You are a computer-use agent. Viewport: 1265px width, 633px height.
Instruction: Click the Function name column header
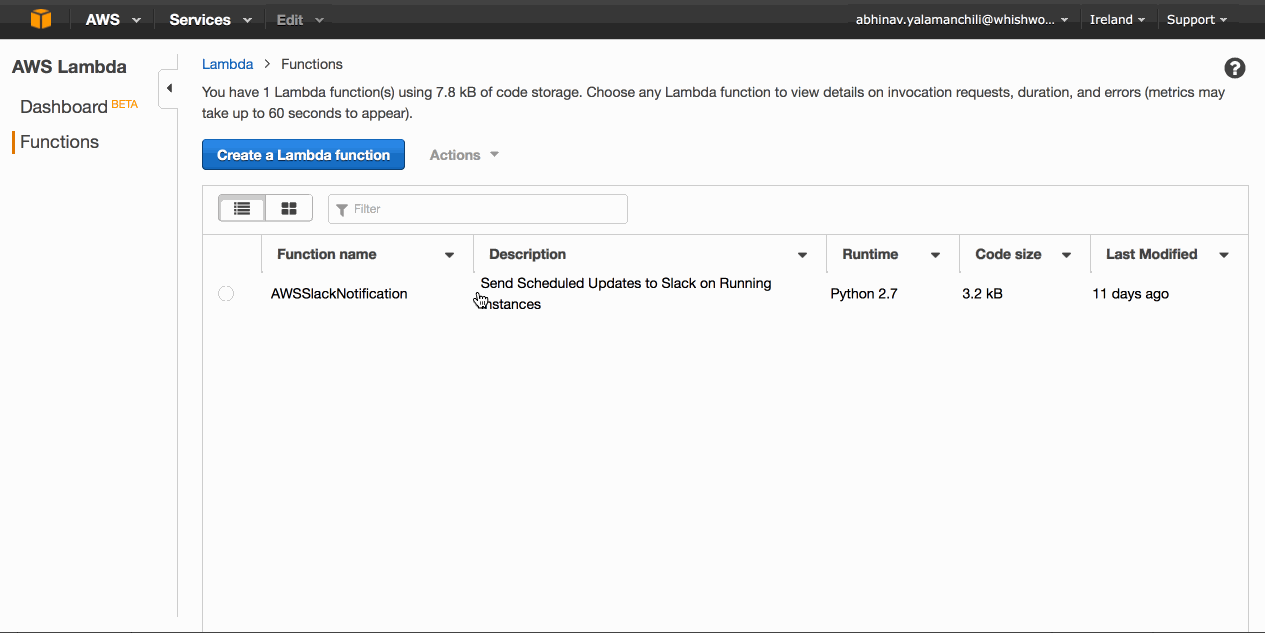click(327, 254)
